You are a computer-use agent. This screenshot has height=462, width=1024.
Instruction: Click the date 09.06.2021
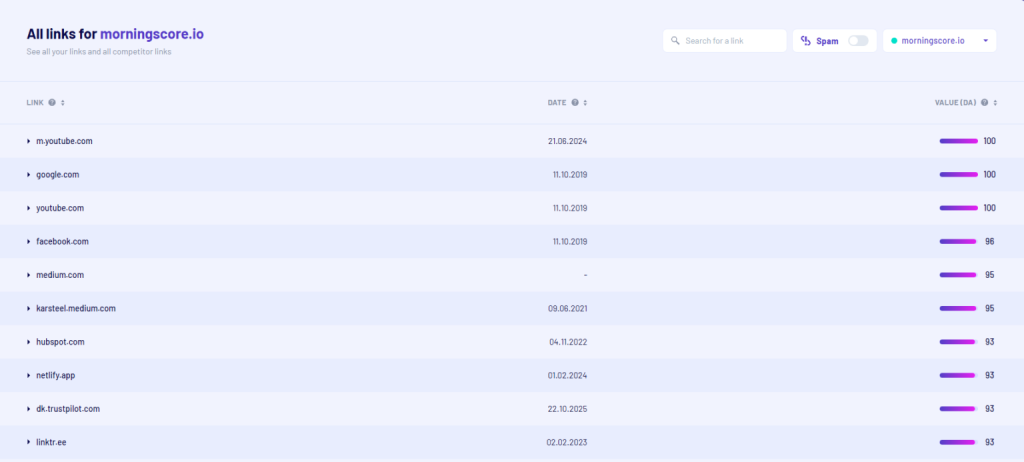coord(568,308)
